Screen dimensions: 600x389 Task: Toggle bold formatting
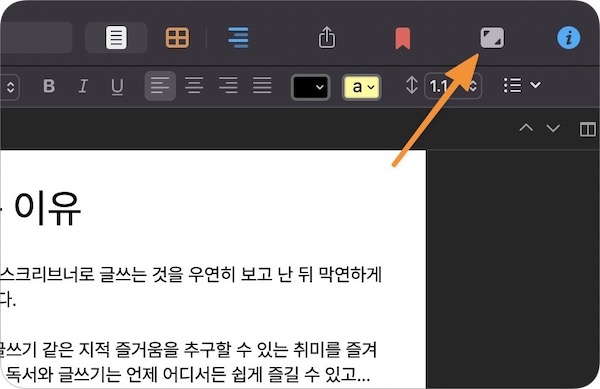tap(49, 86)
